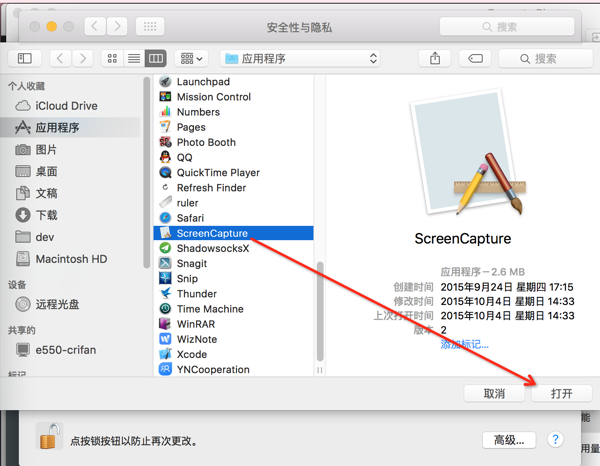Click the 高级... button
The width and height of the screenshot is (600, 466).
pos(509,440)
